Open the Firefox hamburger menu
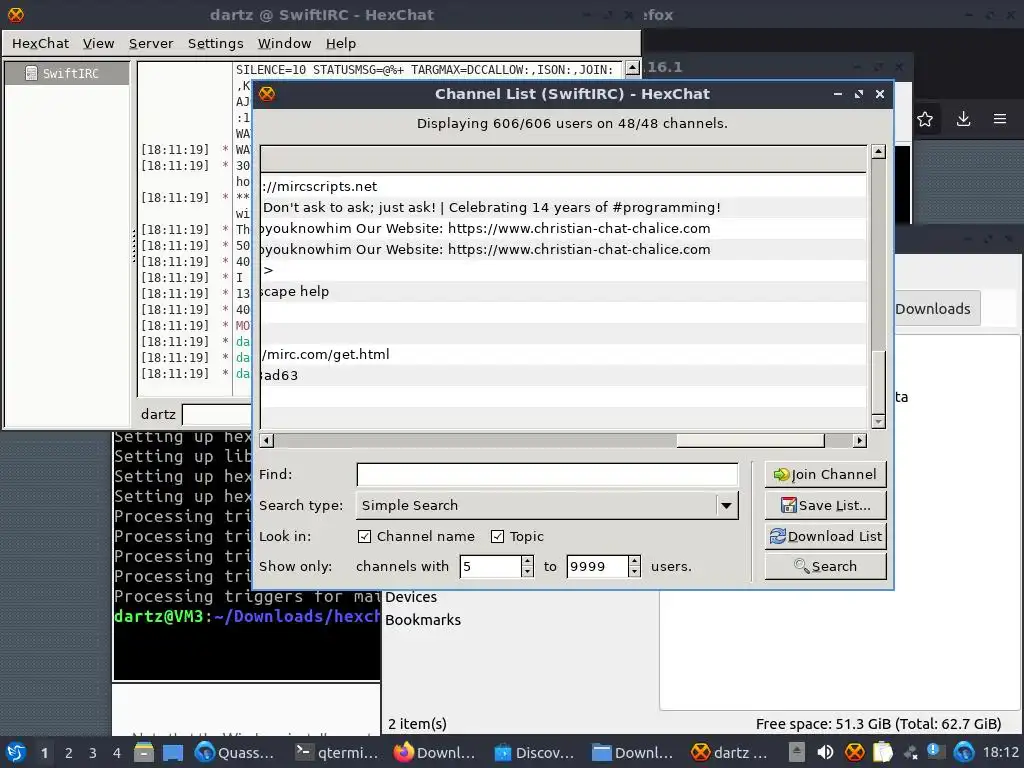Screen dimensions: 1024x768 coord(1000,119)
